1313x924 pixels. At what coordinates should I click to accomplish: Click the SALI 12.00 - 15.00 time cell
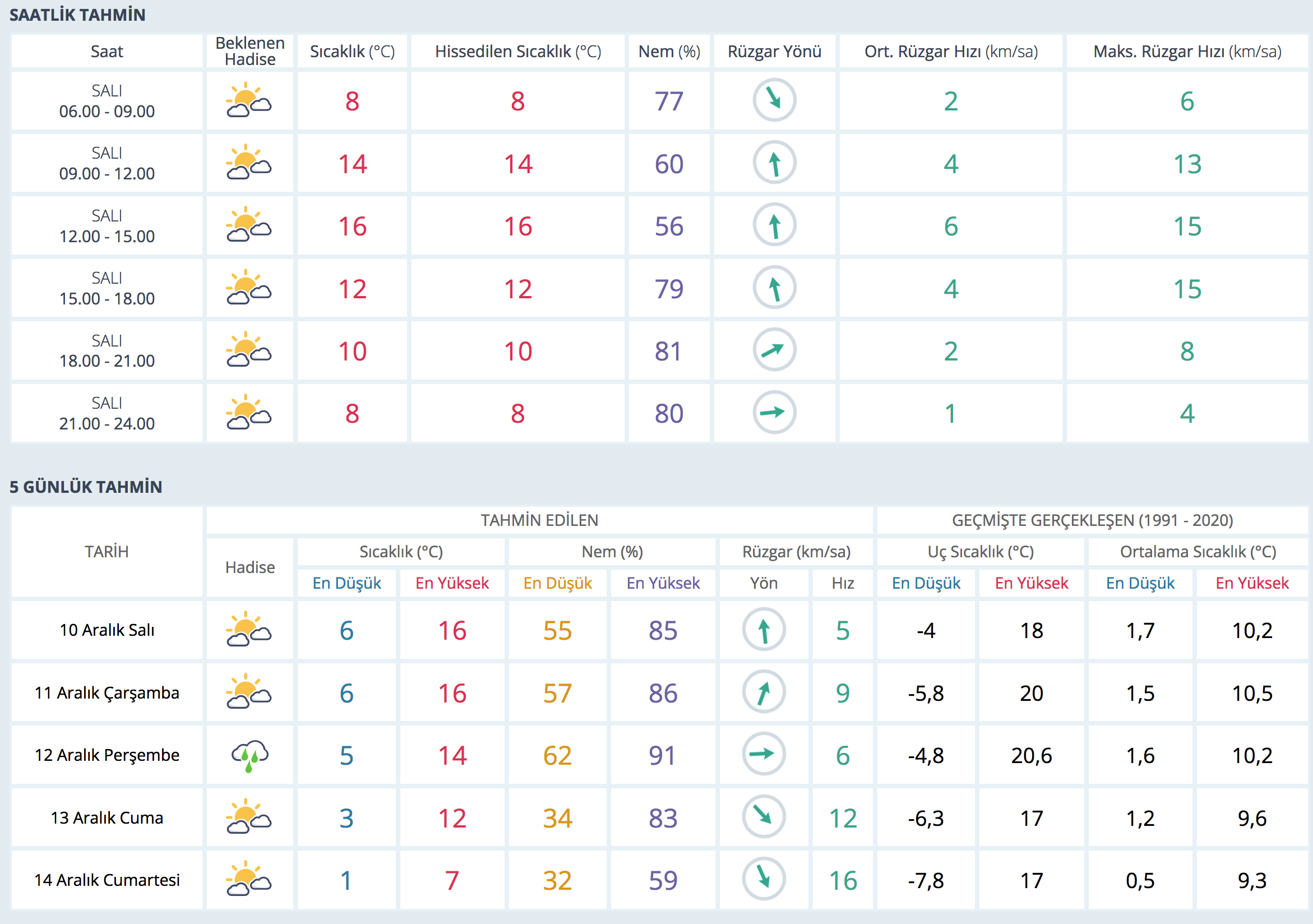click(x=107, y=227)
